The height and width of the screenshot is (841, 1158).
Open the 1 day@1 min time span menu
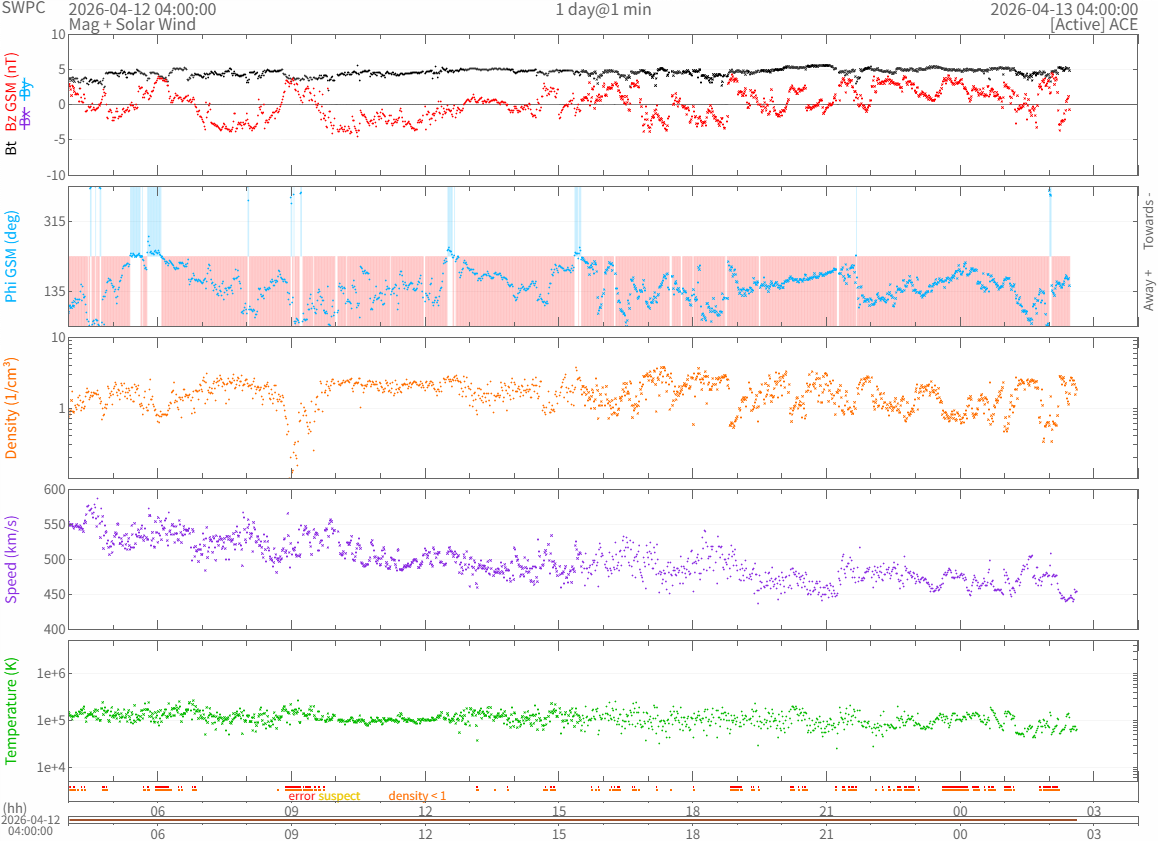click(602, 9)
